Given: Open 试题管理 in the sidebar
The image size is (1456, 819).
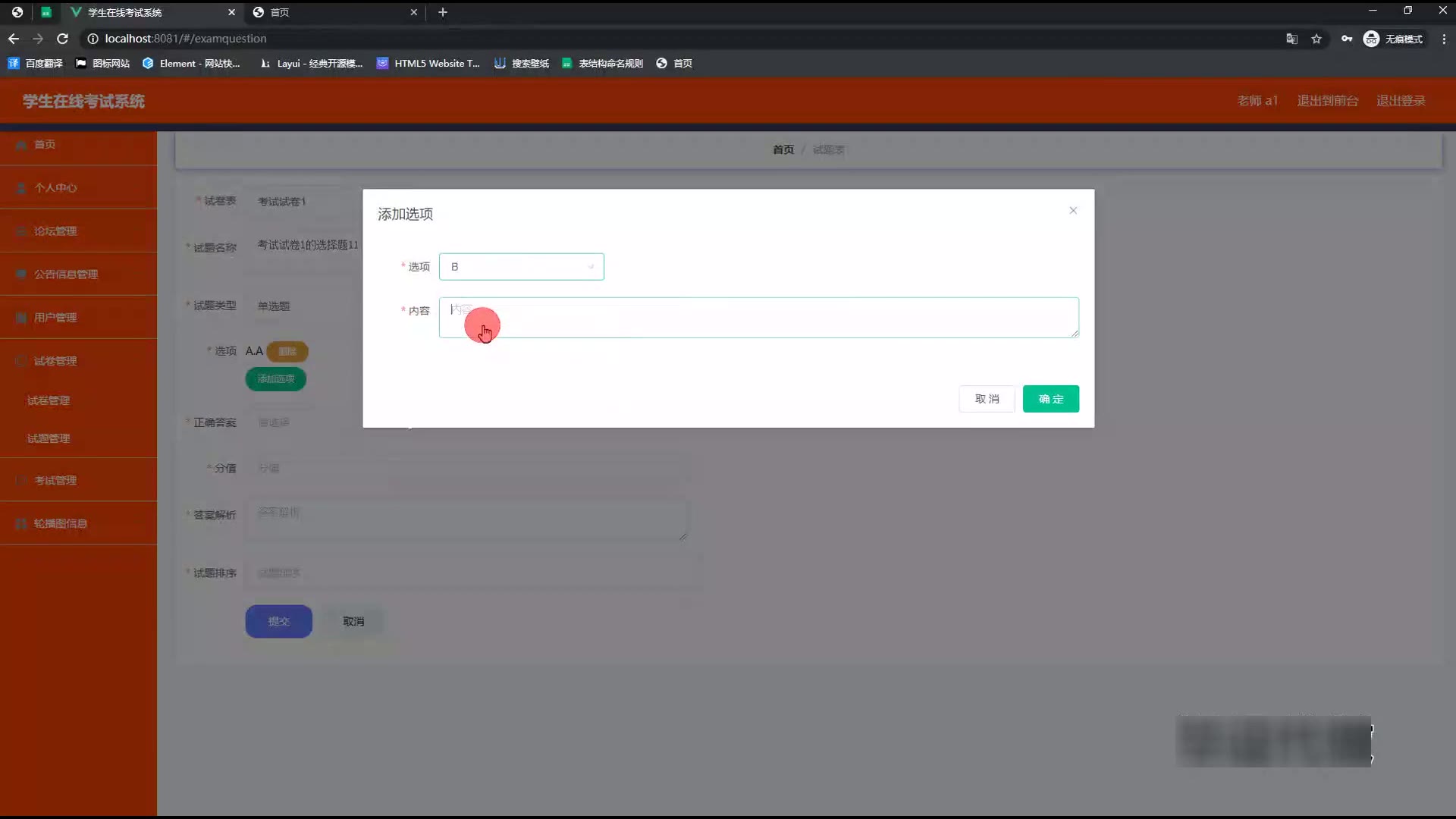Looking at the screenshot, I should tap(49, 438).
